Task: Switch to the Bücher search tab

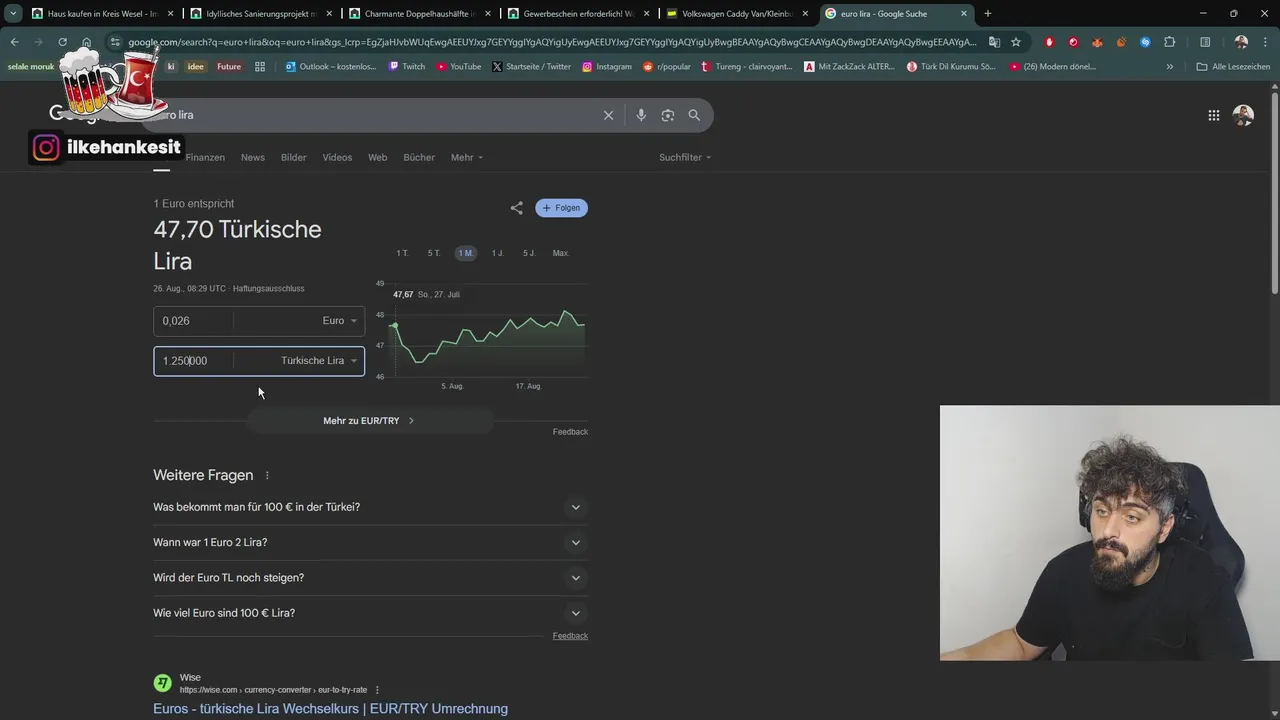Action: [x=419, y=158]
